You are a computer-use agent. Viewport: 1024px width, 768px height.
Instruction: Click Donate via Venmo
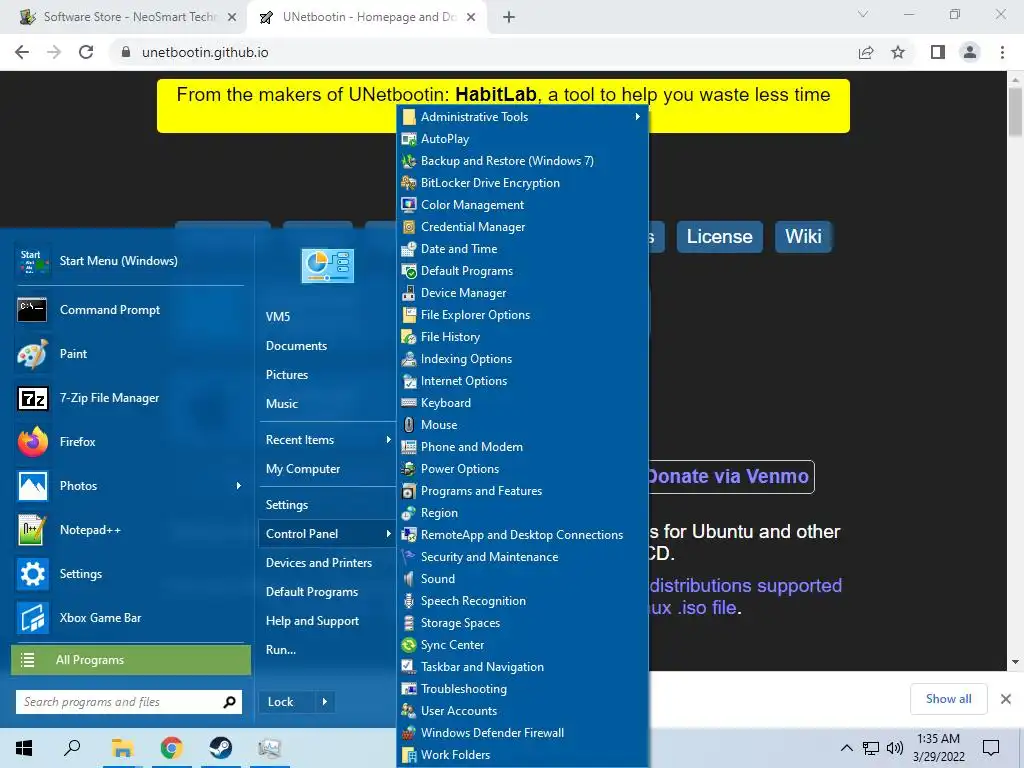(x=731, y=477)
